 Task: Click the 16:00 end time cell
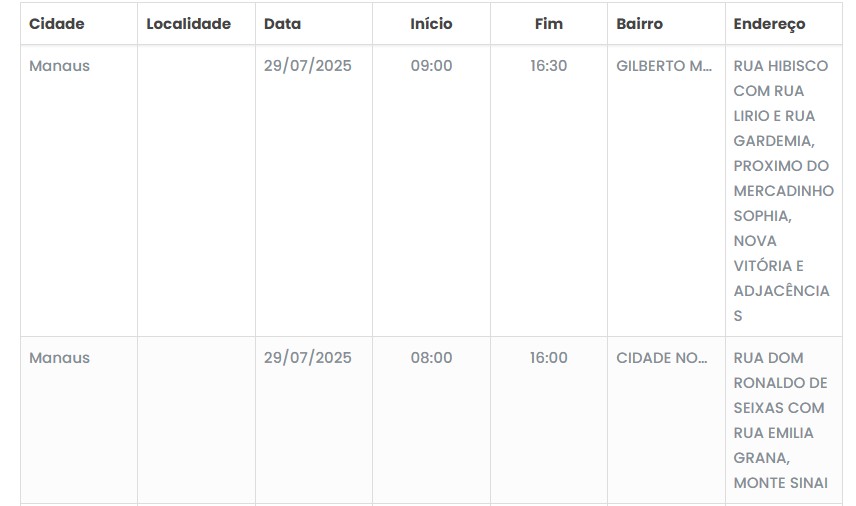click(x=549, y=358)
